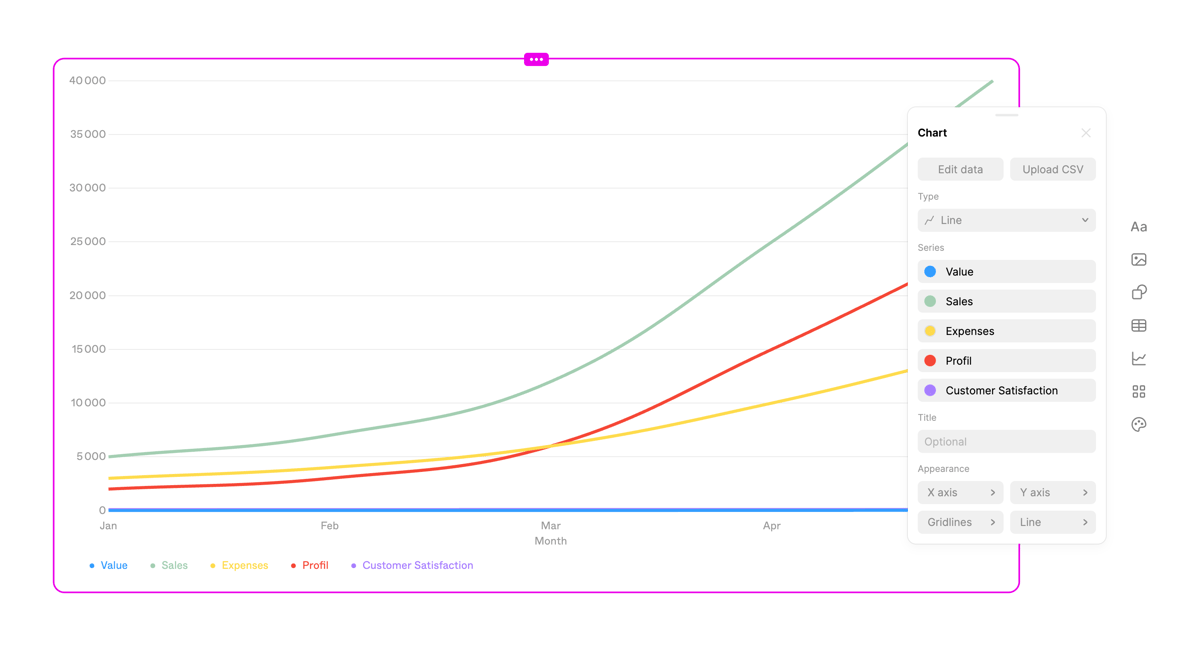
Task: Click the Upload CSV button
Action: click(x=1052, y=169)
